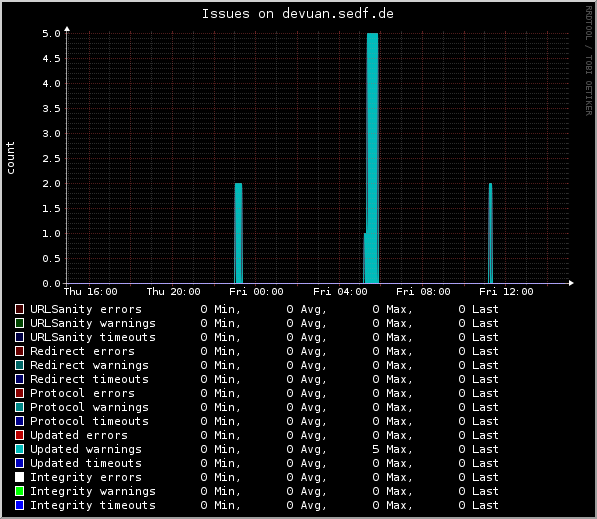597x519 pixels.
Task: Click the Integrity warnings green legend swatch
Action: click(x=19, y=491)
